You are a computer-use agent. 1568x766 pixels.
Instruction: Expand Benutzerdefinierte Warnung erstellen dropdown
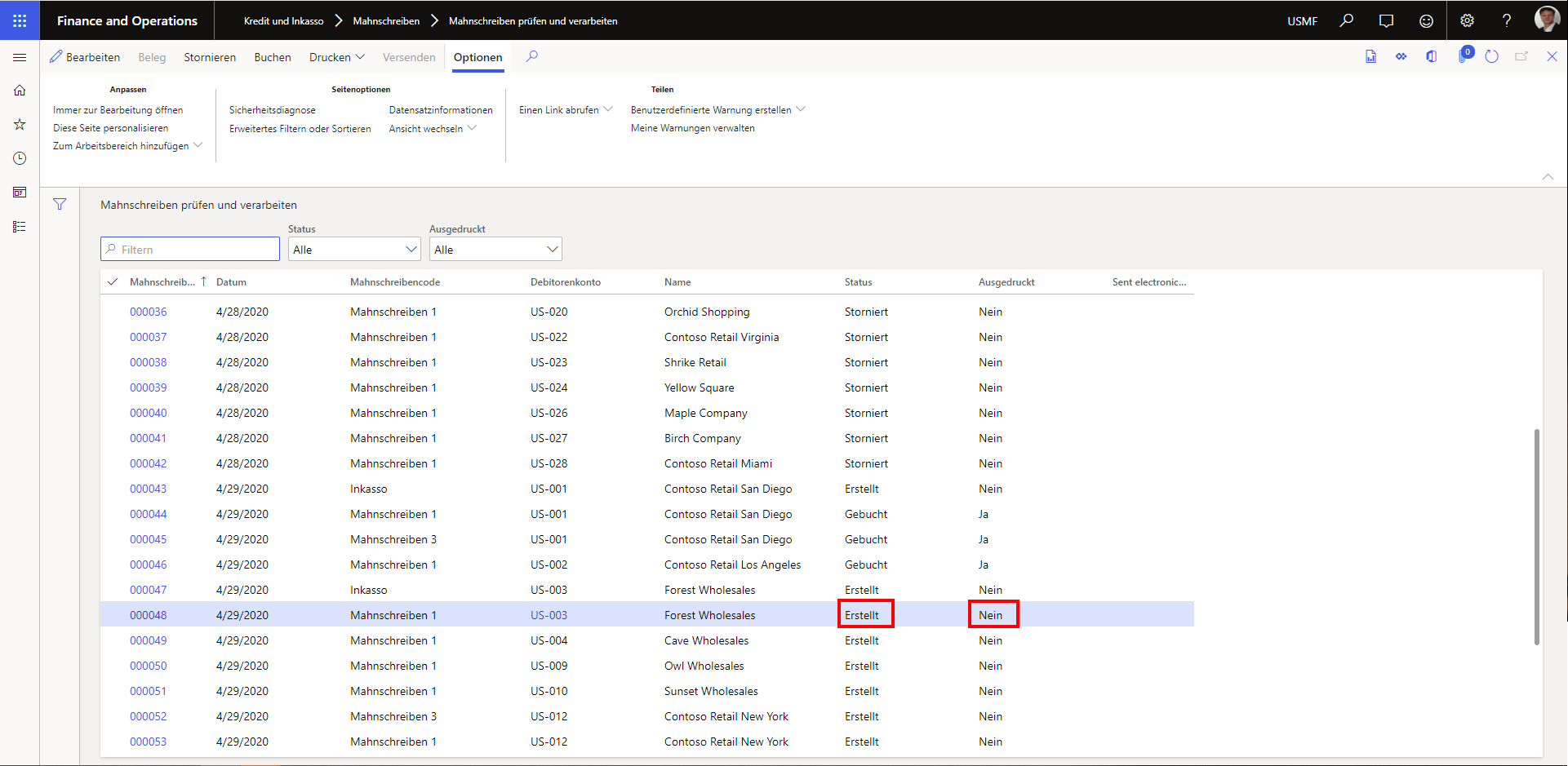pos(717,109)
